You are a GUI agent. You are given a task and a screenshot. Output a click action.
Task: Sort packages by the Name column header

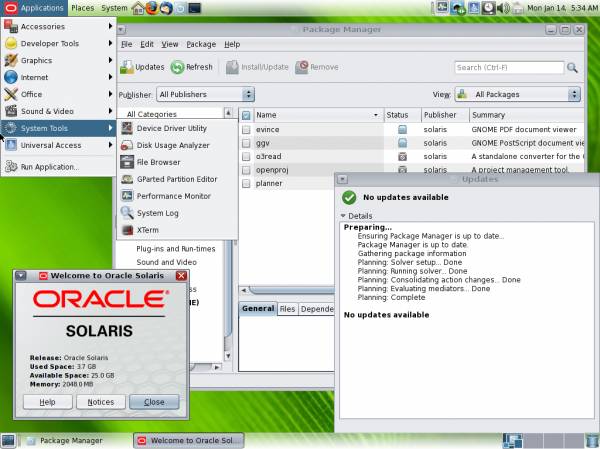click(x=317, y=115)
